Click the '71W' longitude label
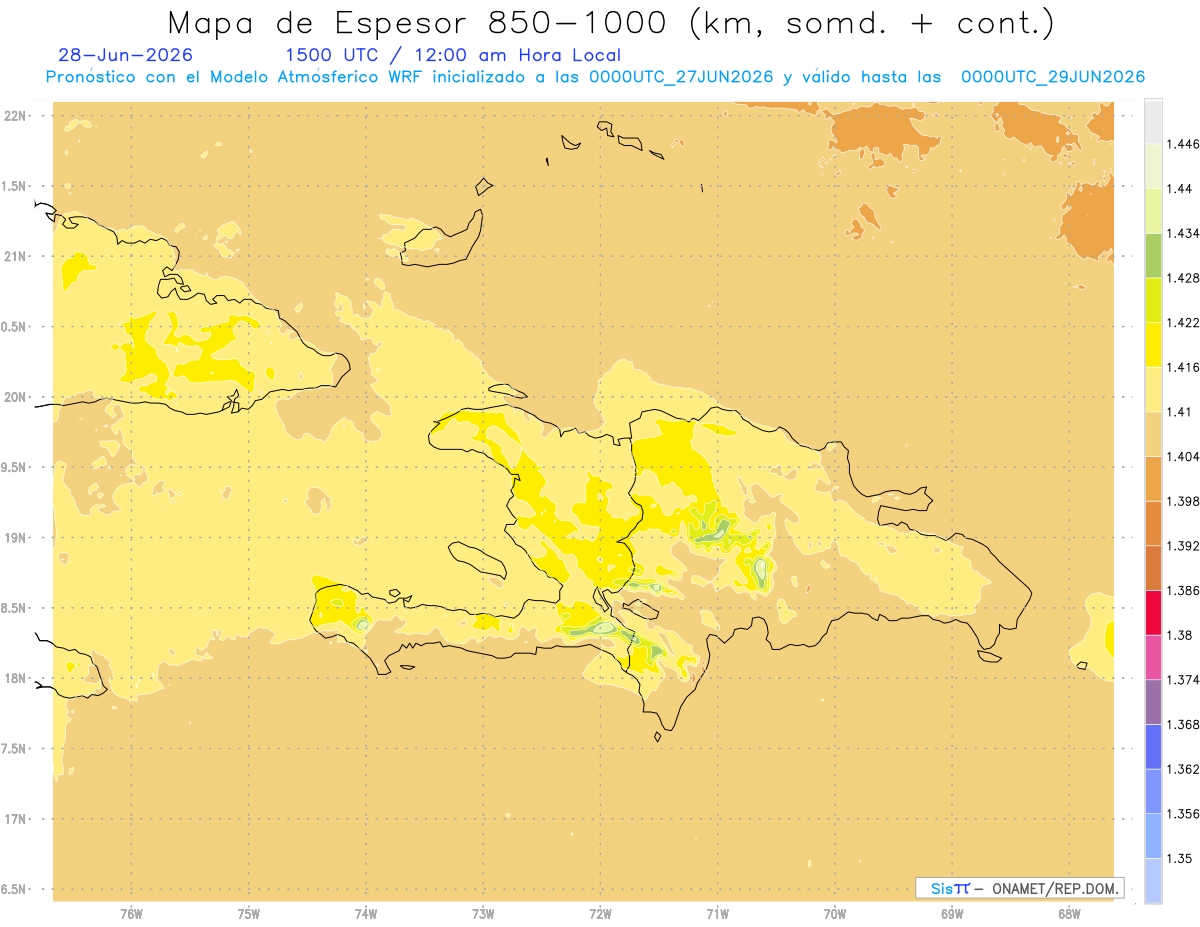This screenshot has height=927, width=1200. [x=717, y=914]
